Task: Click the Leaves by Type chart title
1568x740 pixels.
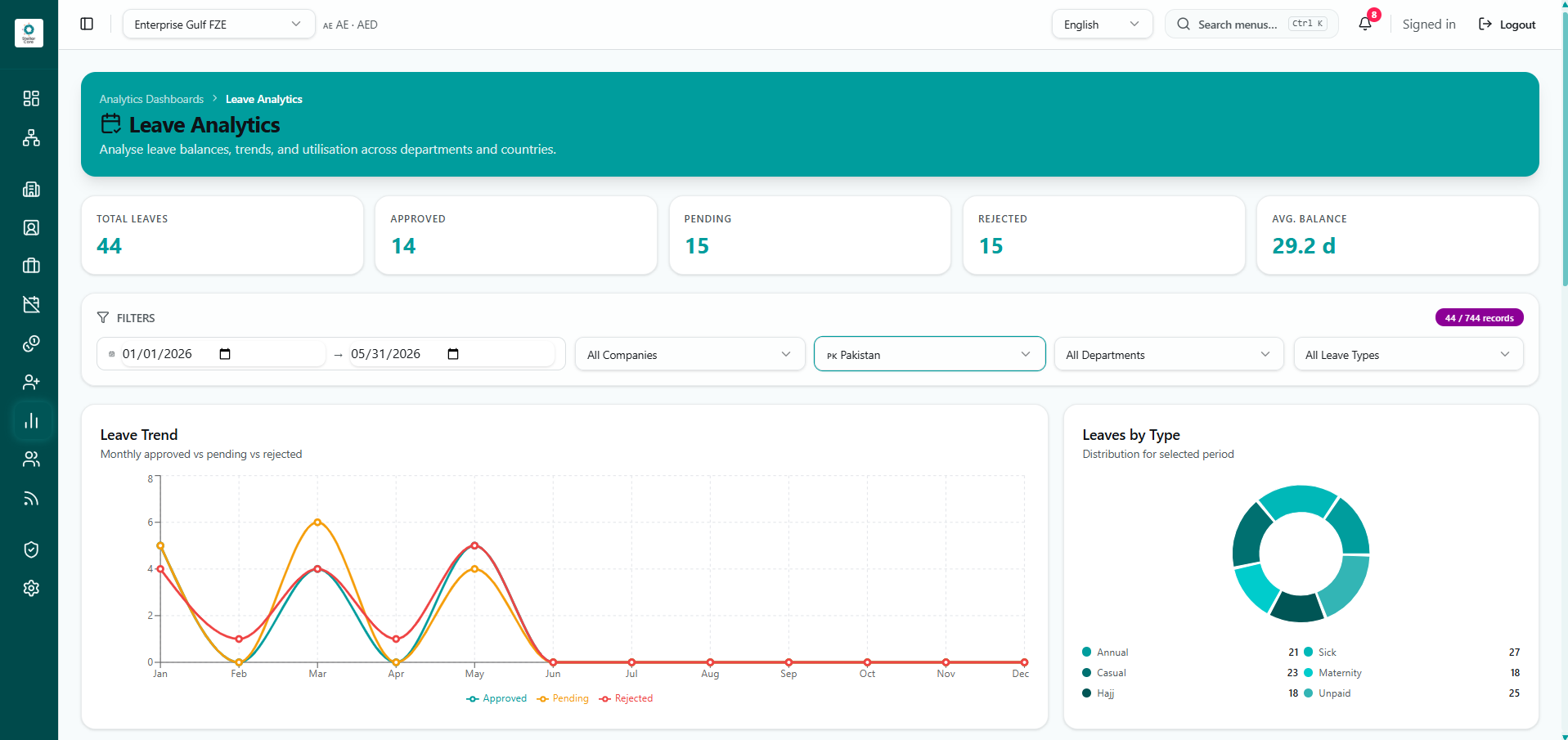Action: (1131, 434)
